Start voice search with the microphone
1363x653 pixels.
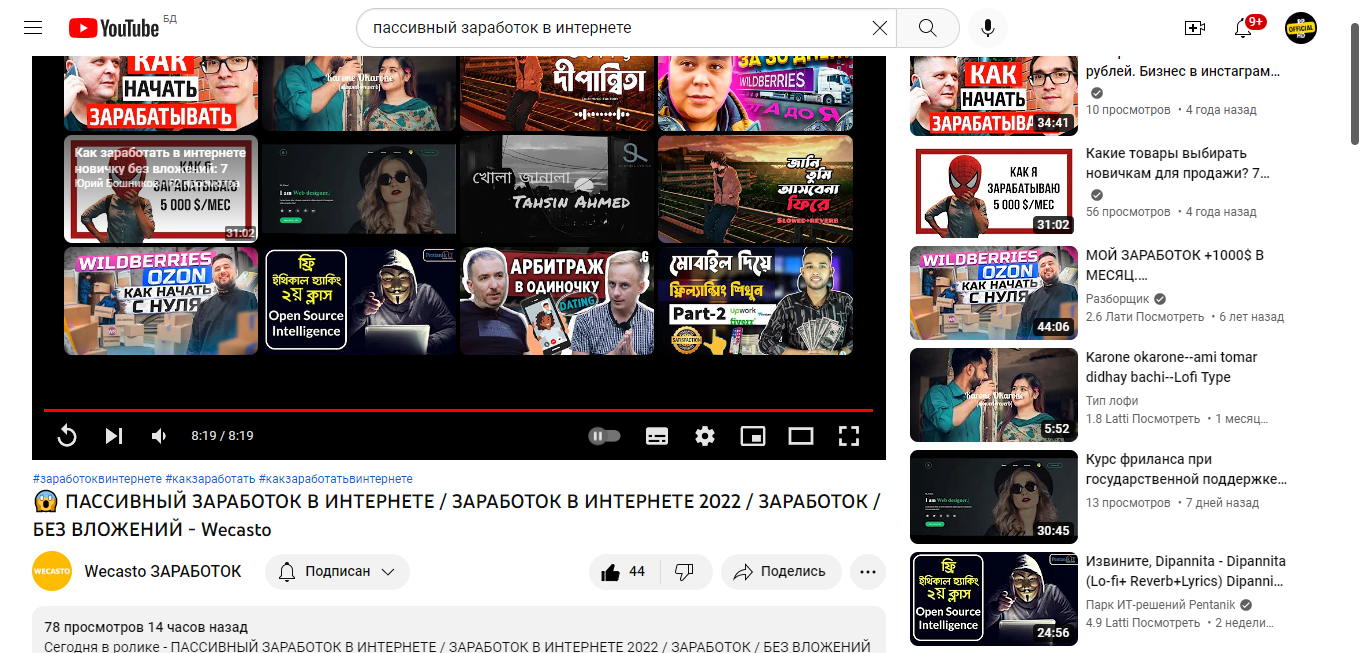[988, 28]
